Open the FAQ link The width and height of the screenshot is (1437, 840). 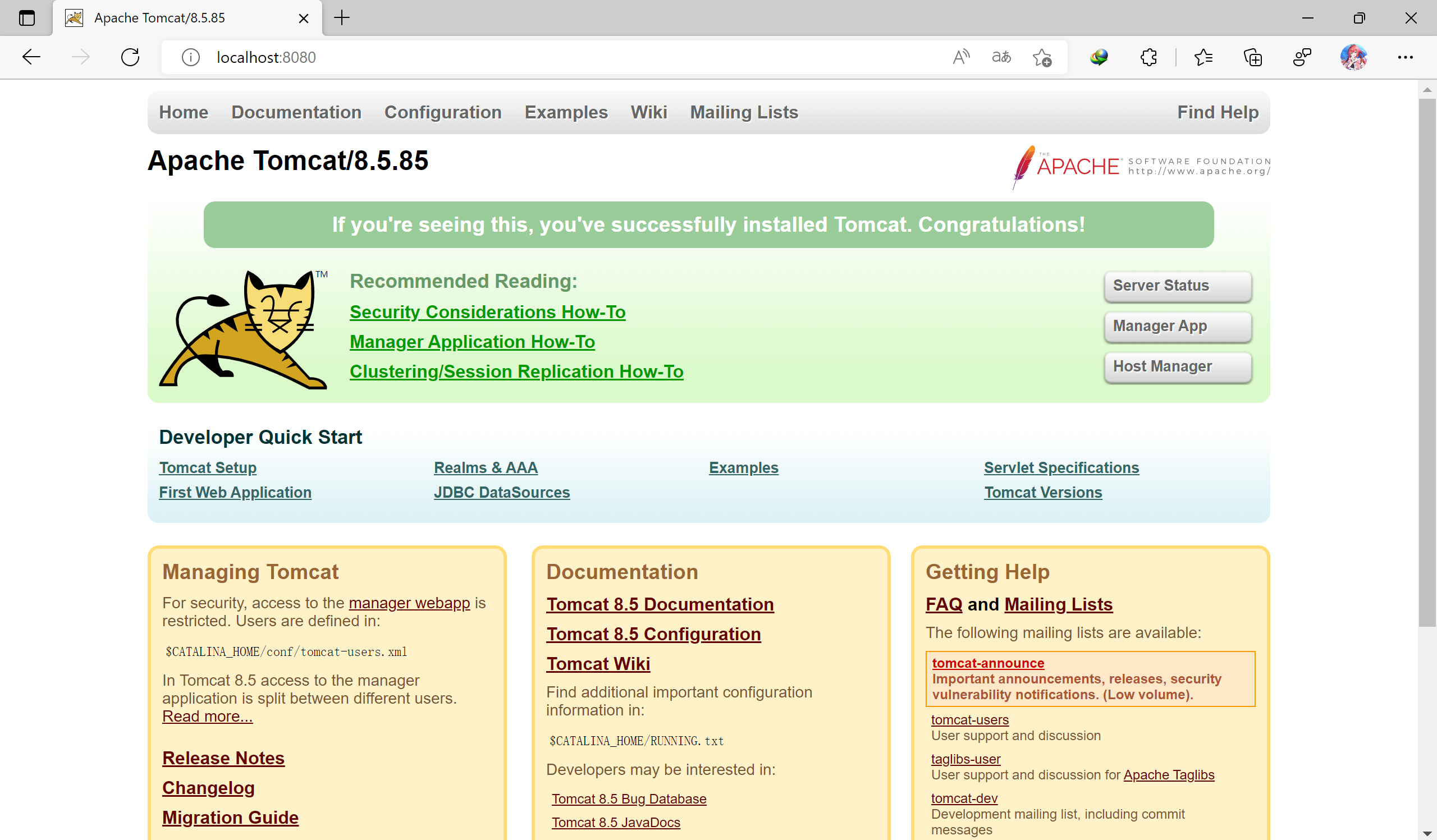[x=944, y=604]
